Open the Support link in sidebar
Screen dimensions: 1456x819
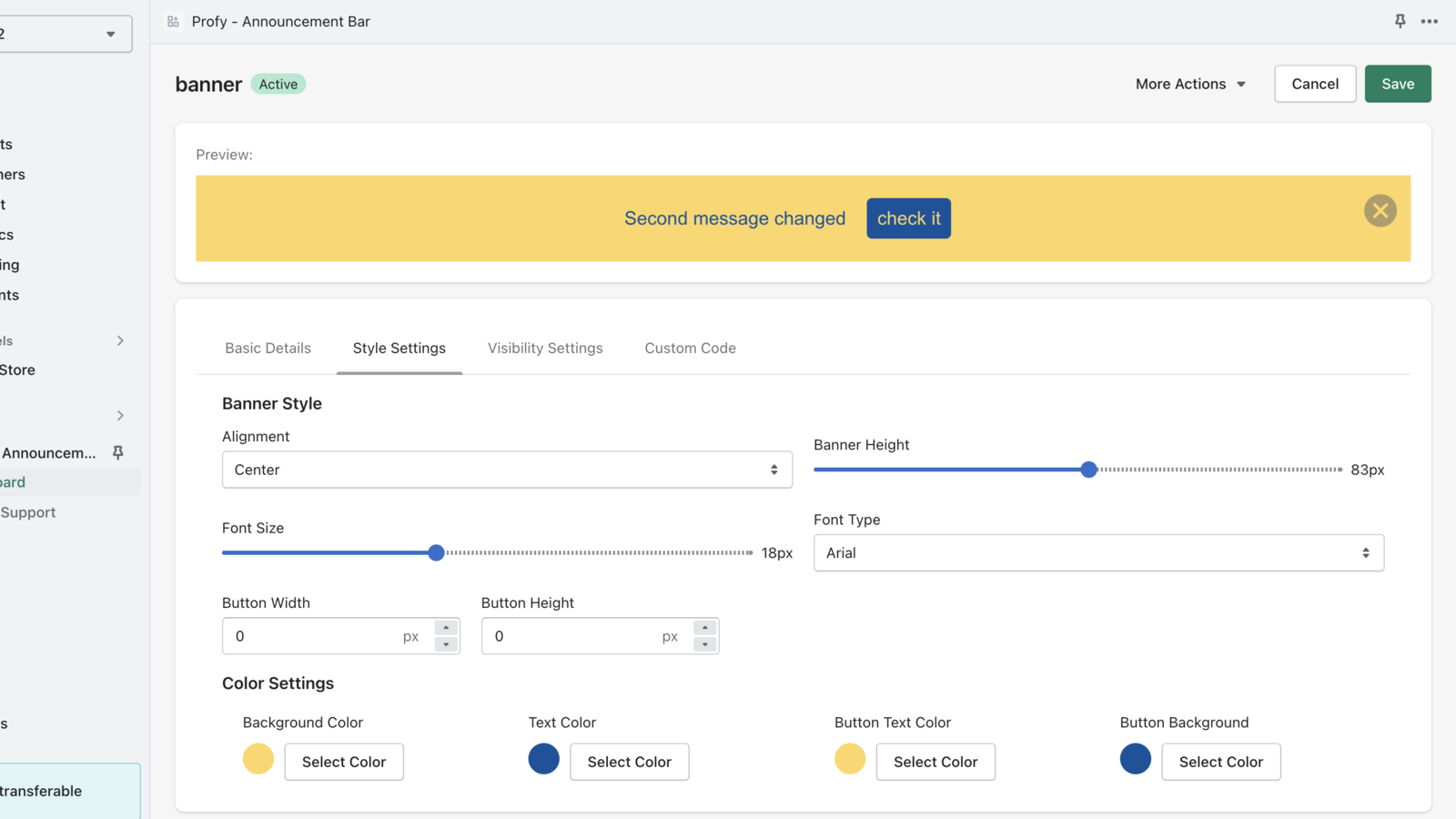coord(28,512)
